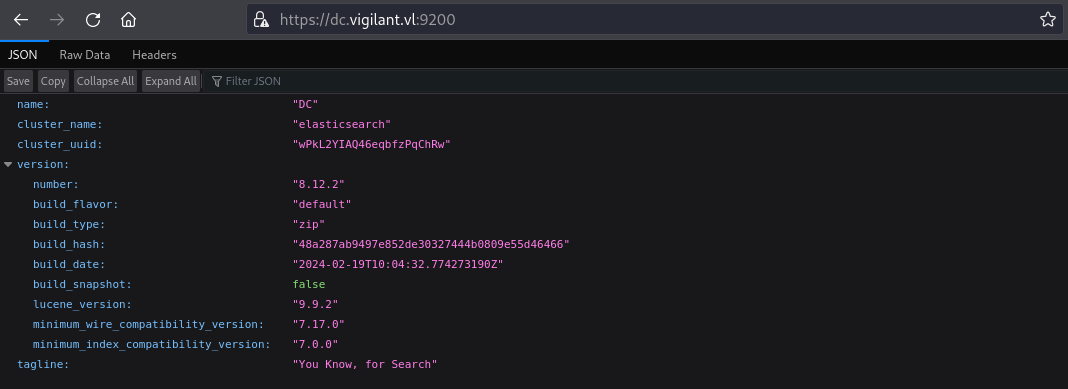The height and width of the screenshot is (389, 1068).
Task: Click the tagline key row
Action: pyautogui.click(x=534, y=364)
